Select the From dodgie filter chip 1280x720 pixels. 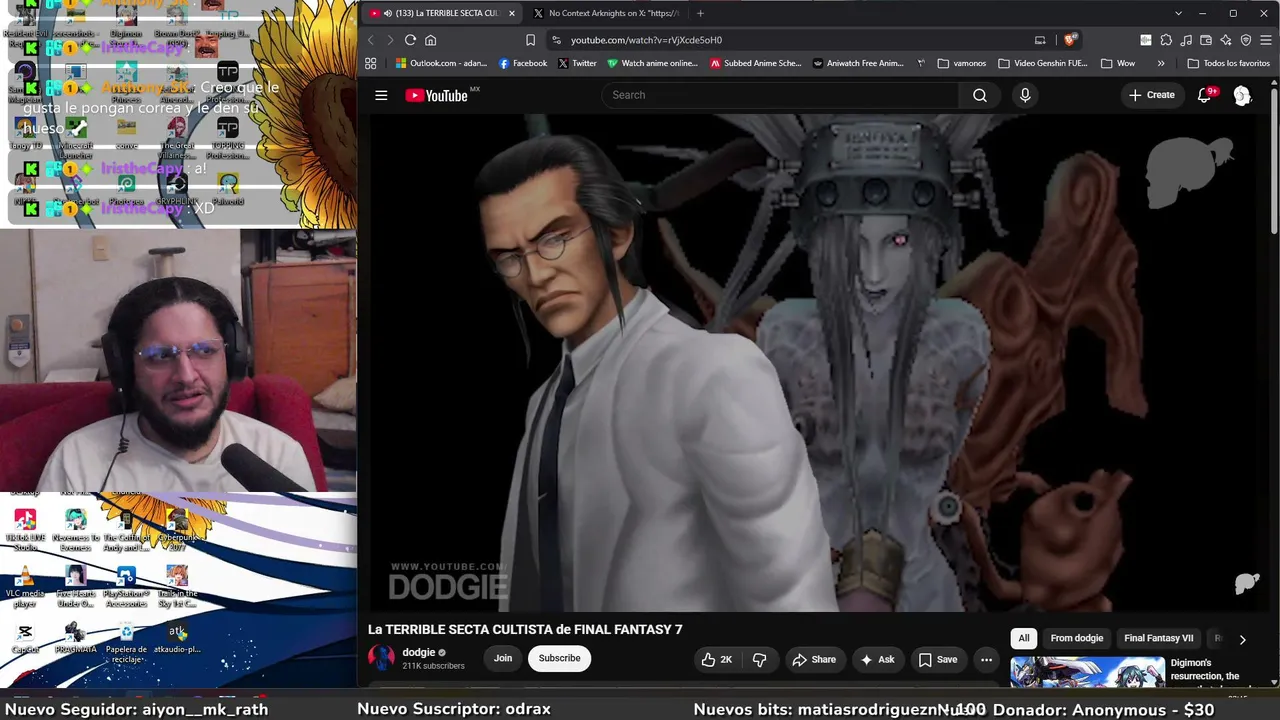[1077, 638]
